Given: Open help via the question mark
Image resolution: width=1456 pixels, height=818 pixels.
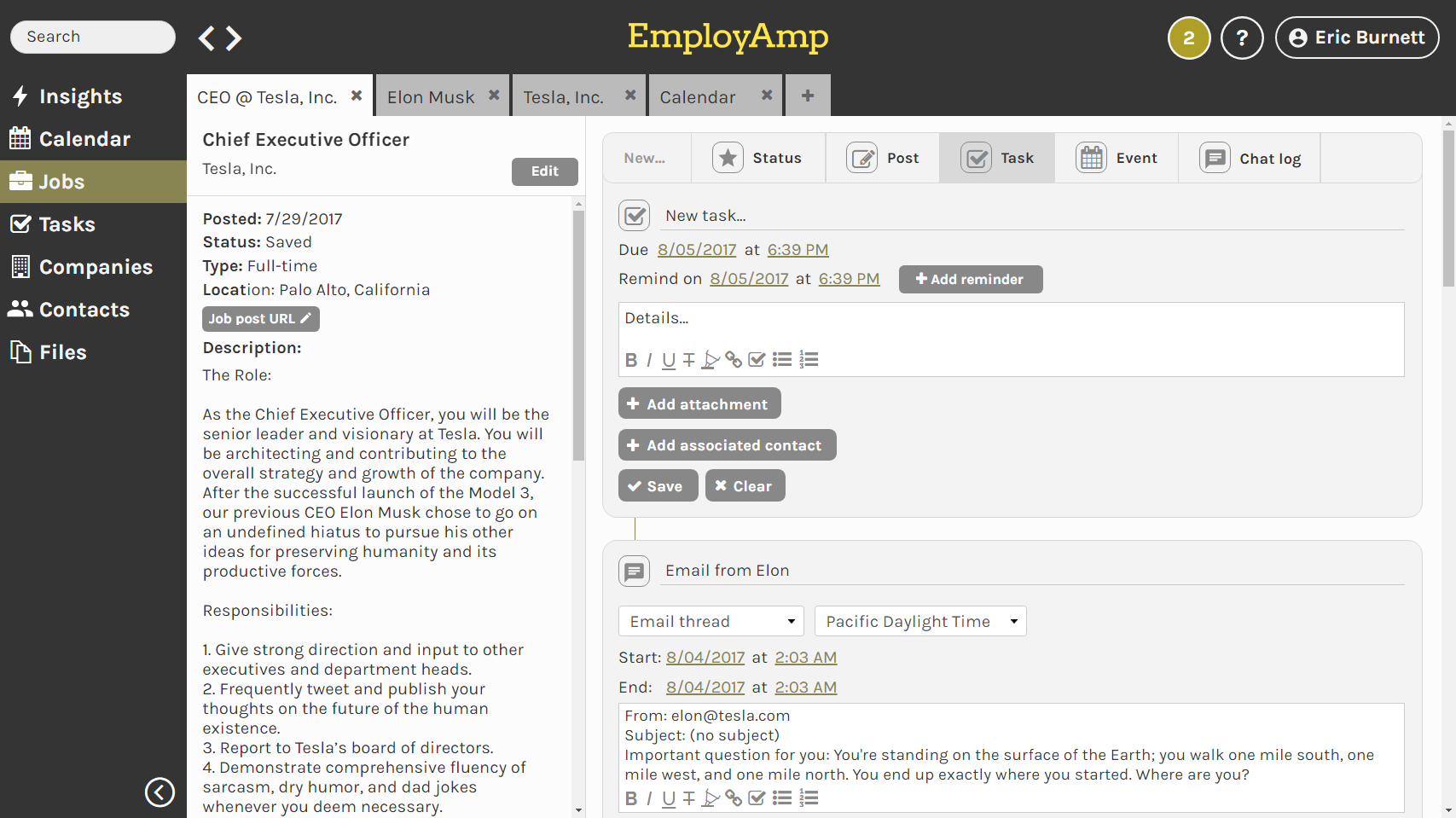Looking at the screenshot, I should [x=1242, y=38].
